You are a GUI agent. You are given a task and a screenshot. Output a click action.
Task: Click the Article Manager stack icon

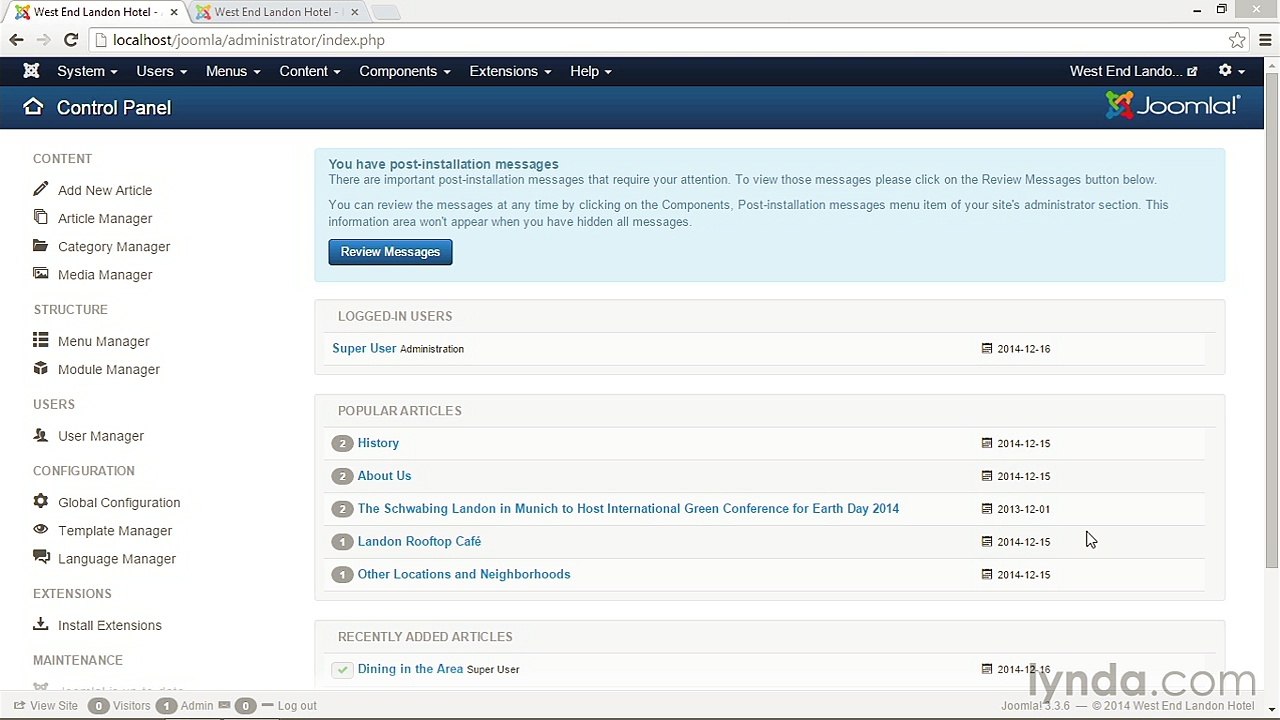40,217
